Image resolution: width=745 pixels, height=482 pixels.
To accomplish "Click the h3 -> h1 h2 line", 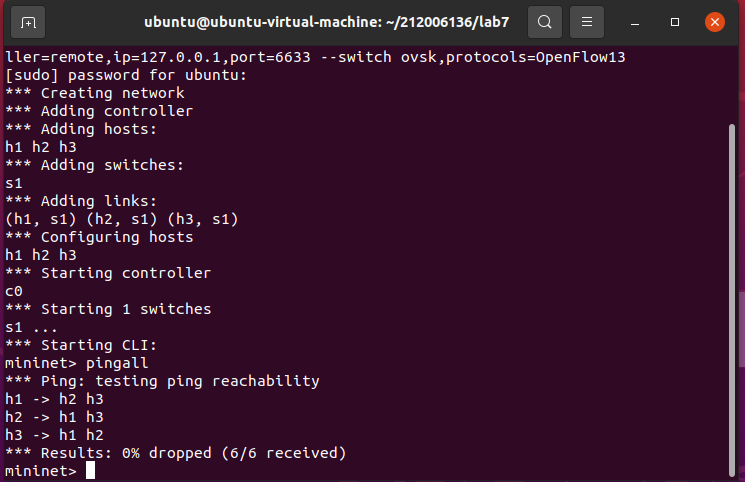I will (54, 435).
